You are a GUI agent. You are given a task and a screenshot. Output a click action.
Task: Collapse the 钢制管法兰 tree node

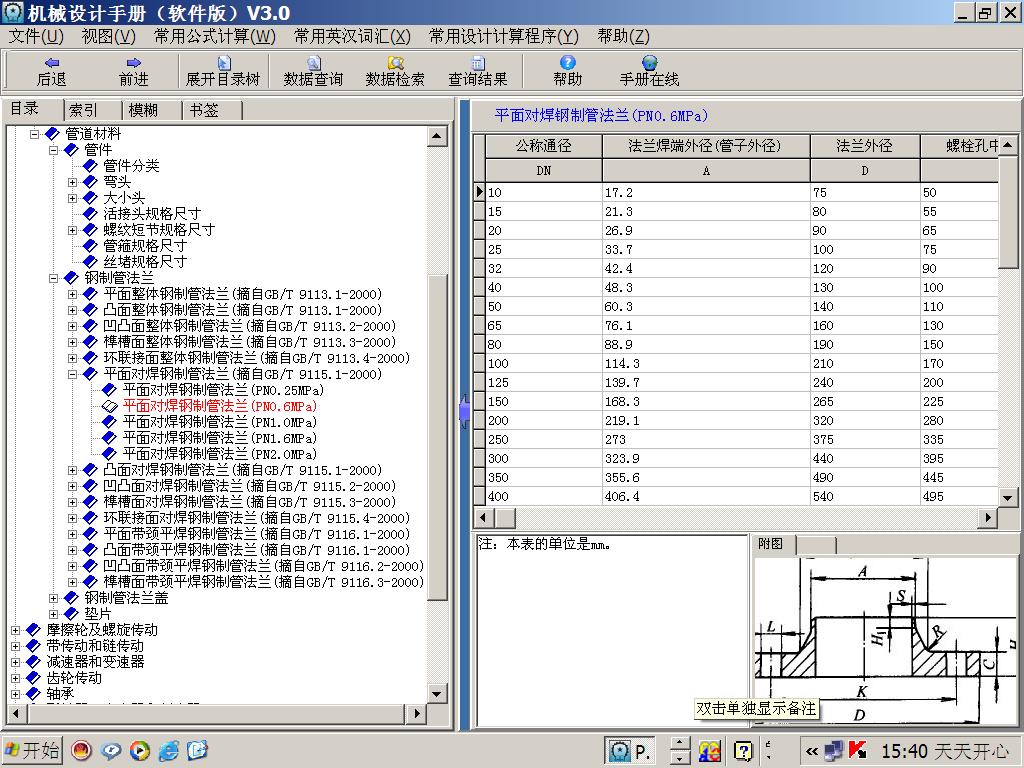54,278
